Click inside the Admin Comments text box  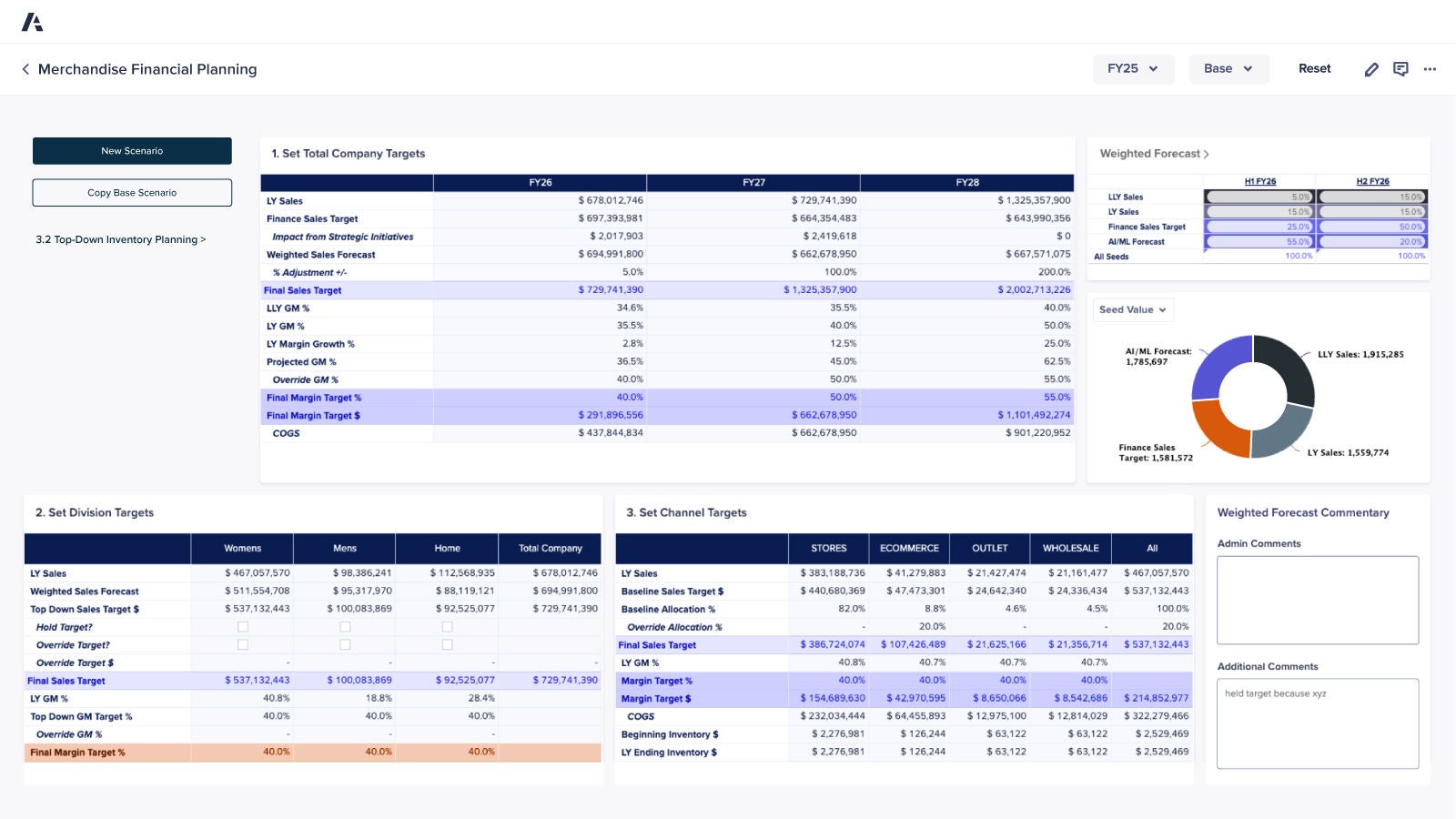[1317, 599]
